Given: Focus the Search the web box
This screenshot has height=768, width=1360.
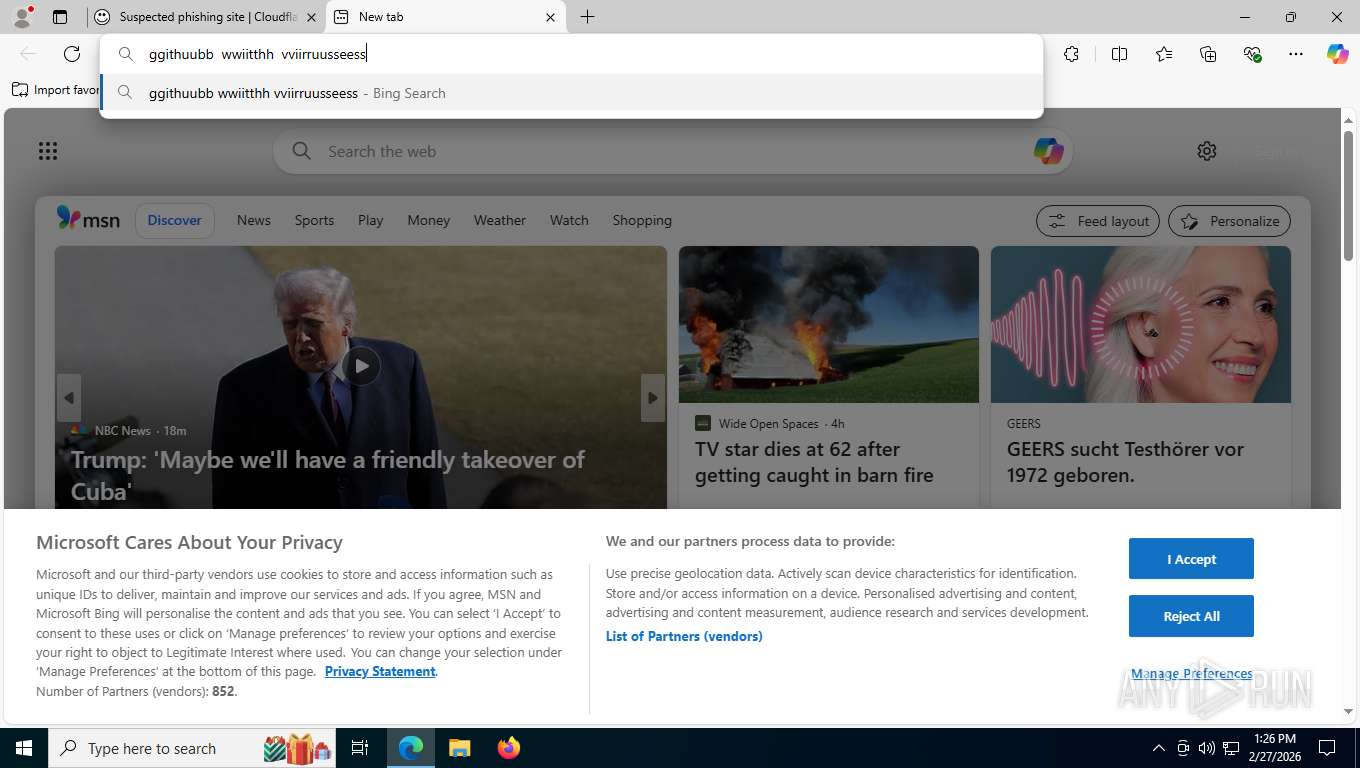Looking at the screenshot, I should [x=672, y=152].
